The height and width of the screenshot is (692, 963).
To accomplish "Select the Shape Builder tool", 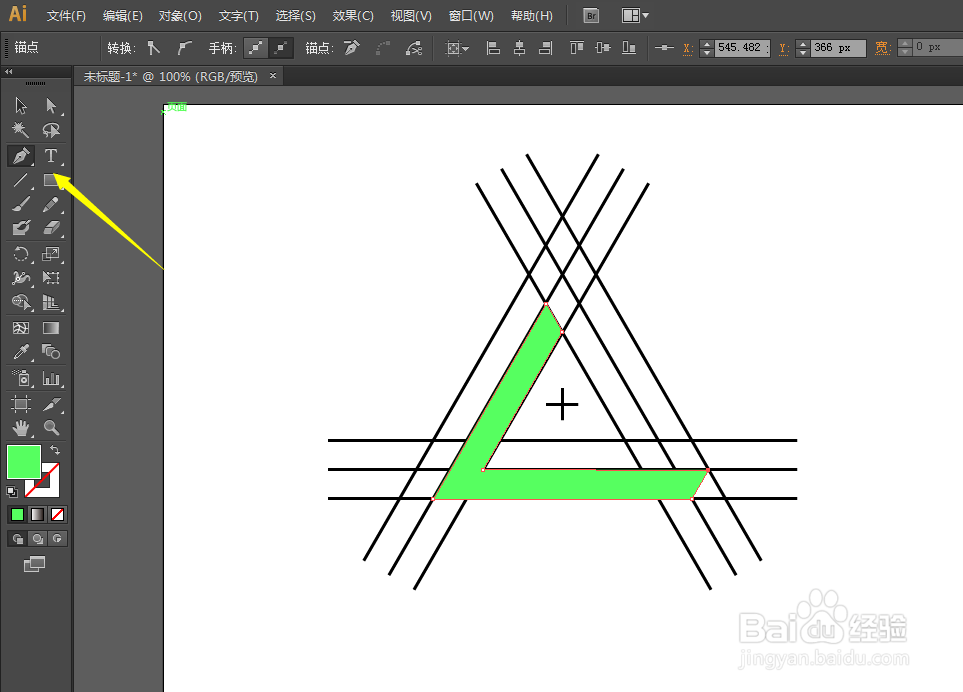I will (x=21, y=302).
